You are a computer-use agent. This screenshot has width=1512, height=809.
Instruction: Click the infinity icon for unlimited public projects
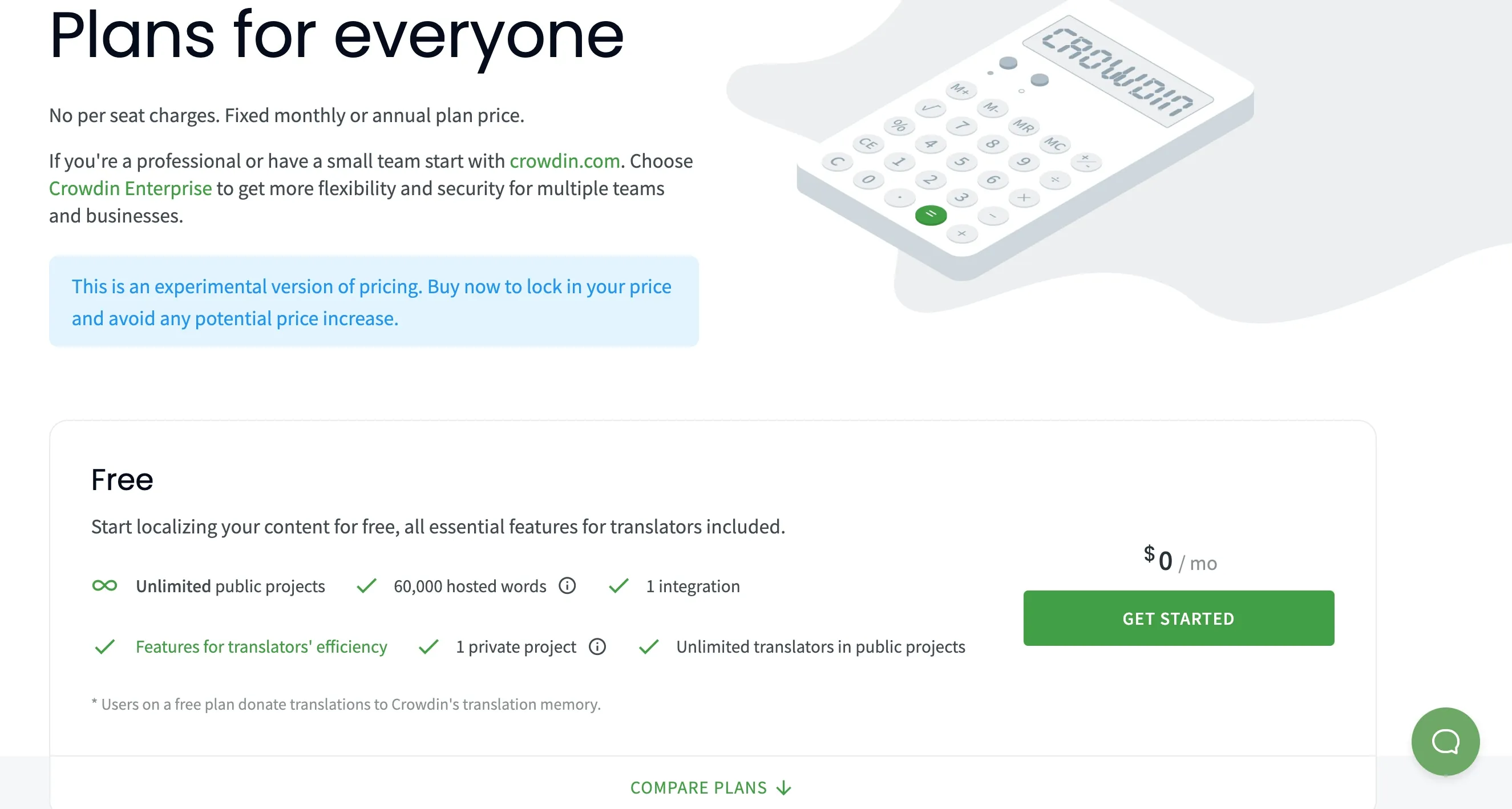click(104, 586)
